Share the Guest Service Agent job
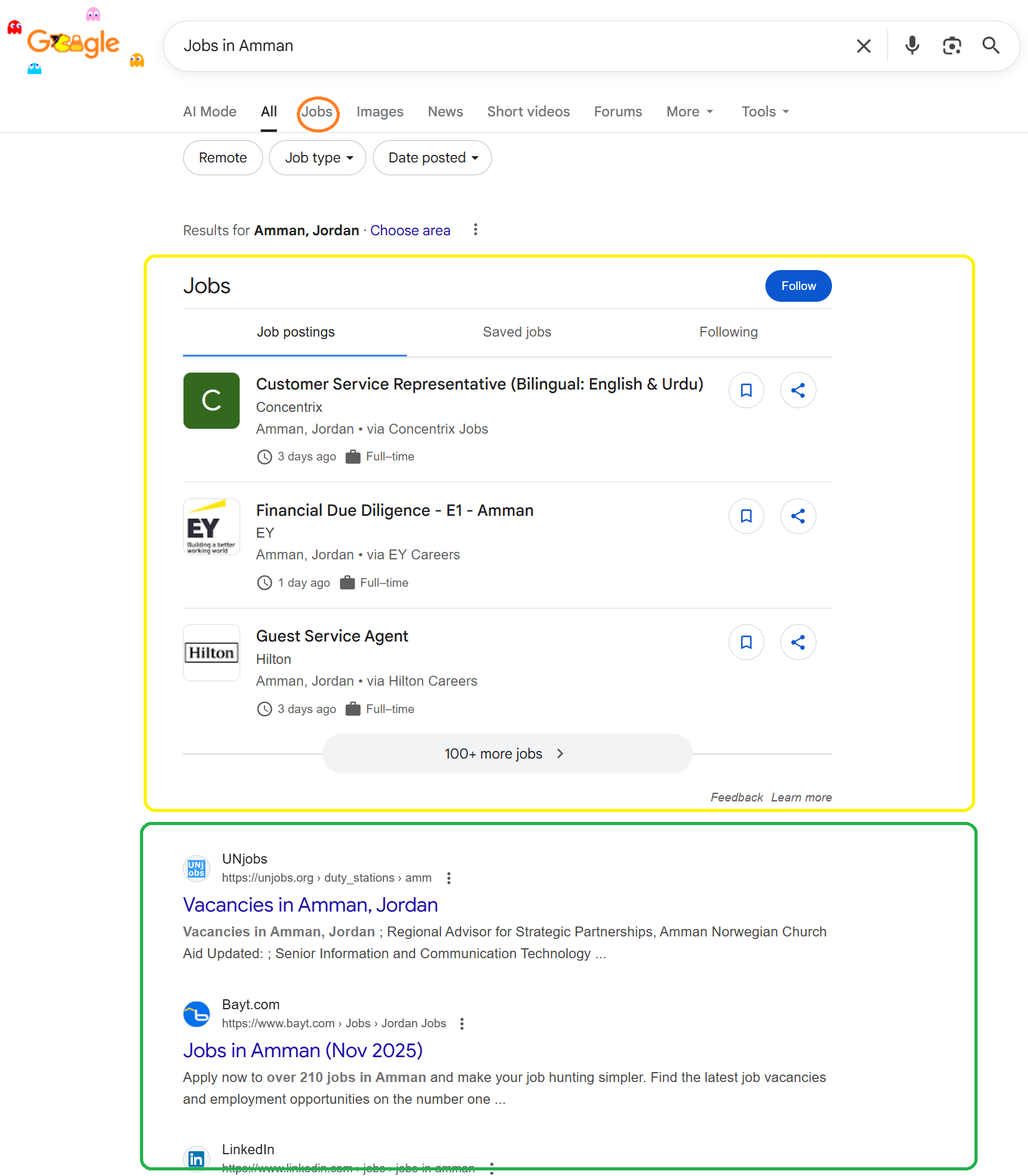 click(x=798, y=642)
